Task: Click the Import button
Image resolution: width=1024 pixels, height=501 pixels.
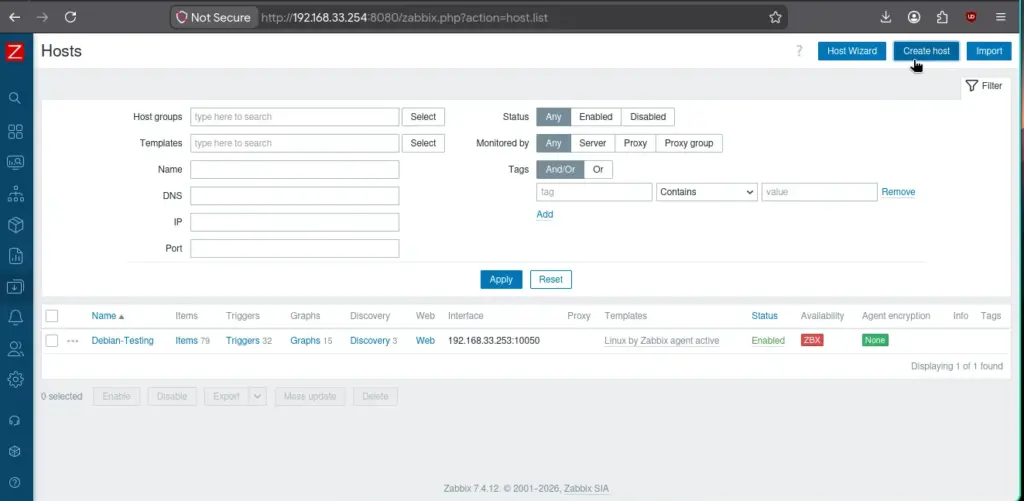Action: [x=989, y=51]
